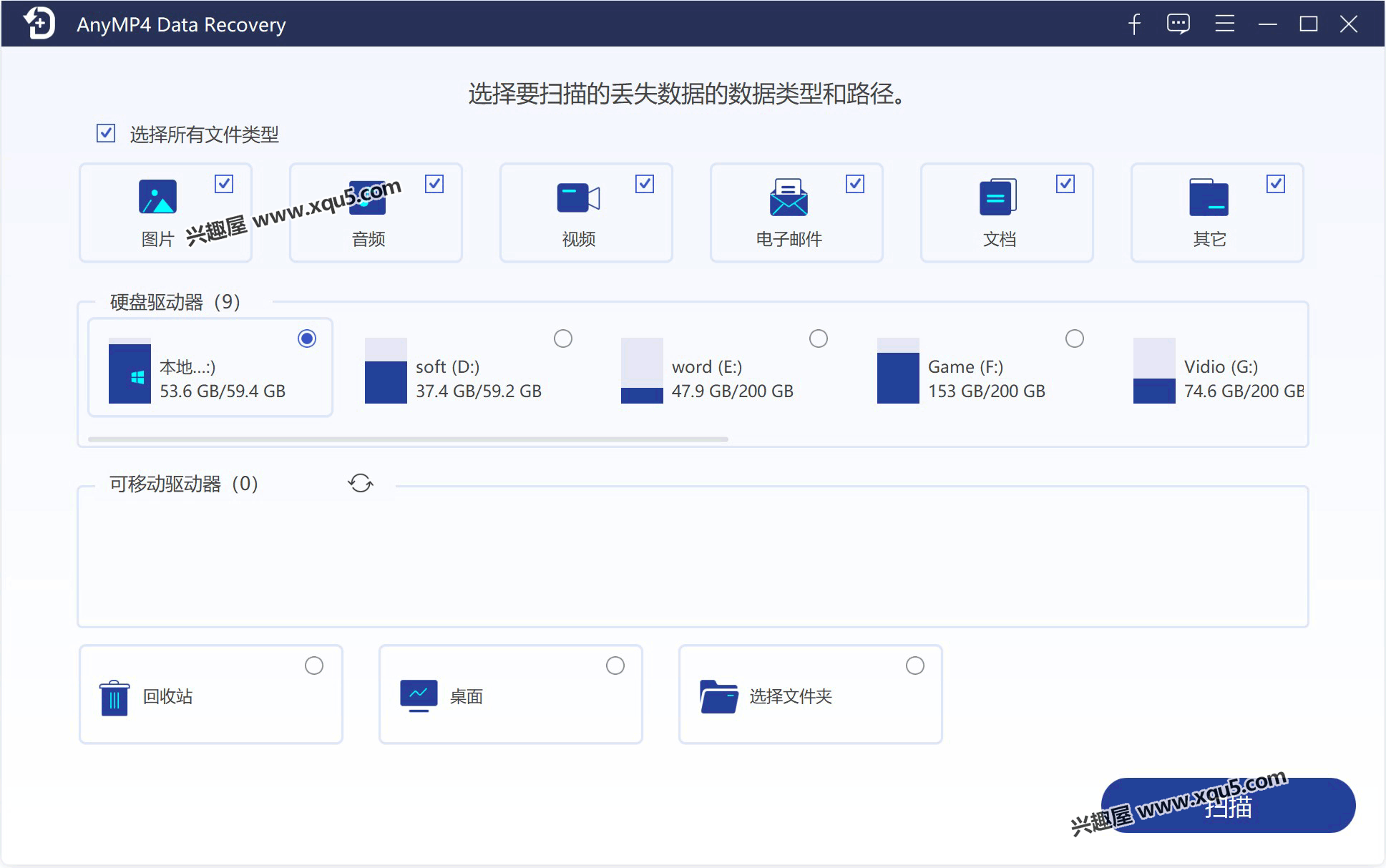Click the 回收站 label
This screenshot has height=868, width=1386.
[x=168, y=696]
